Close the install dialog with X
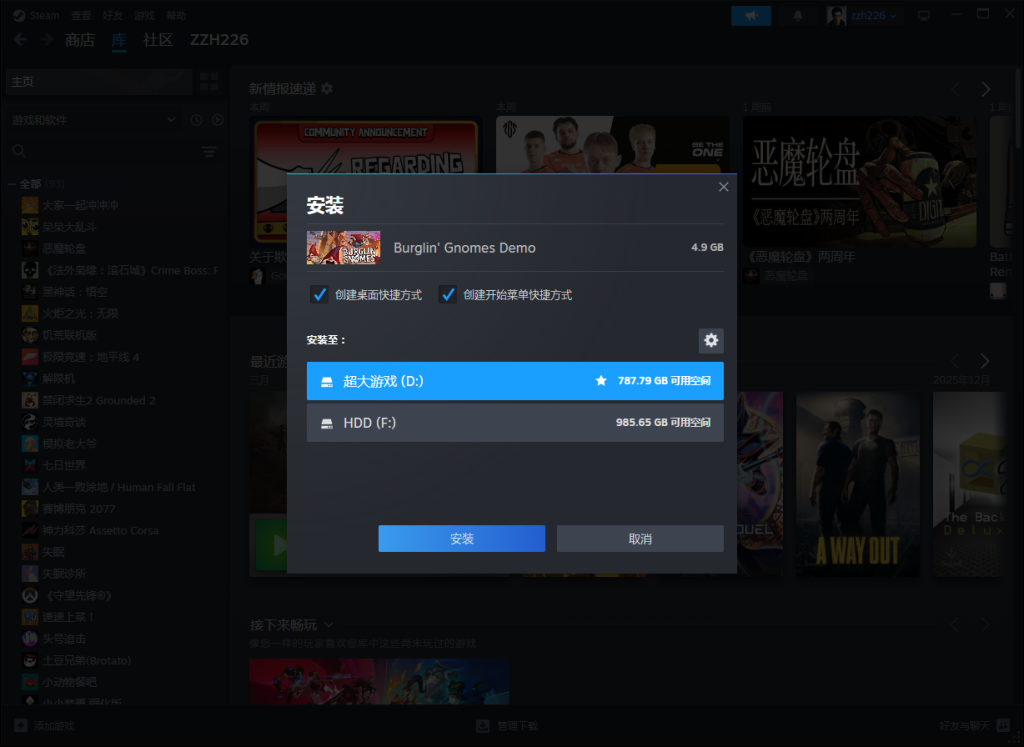Viewport: 1024px width, 747px height. coord(723,187)
